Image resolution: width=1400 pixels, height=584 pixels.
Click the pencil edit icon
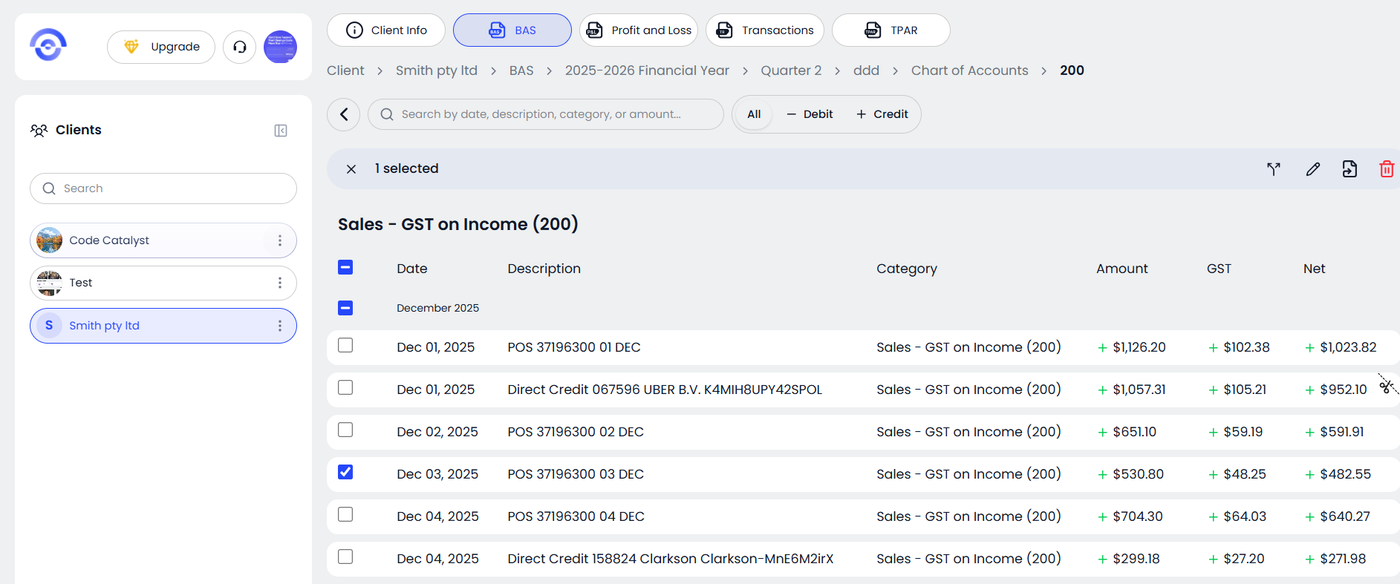tap(1313, 169)
